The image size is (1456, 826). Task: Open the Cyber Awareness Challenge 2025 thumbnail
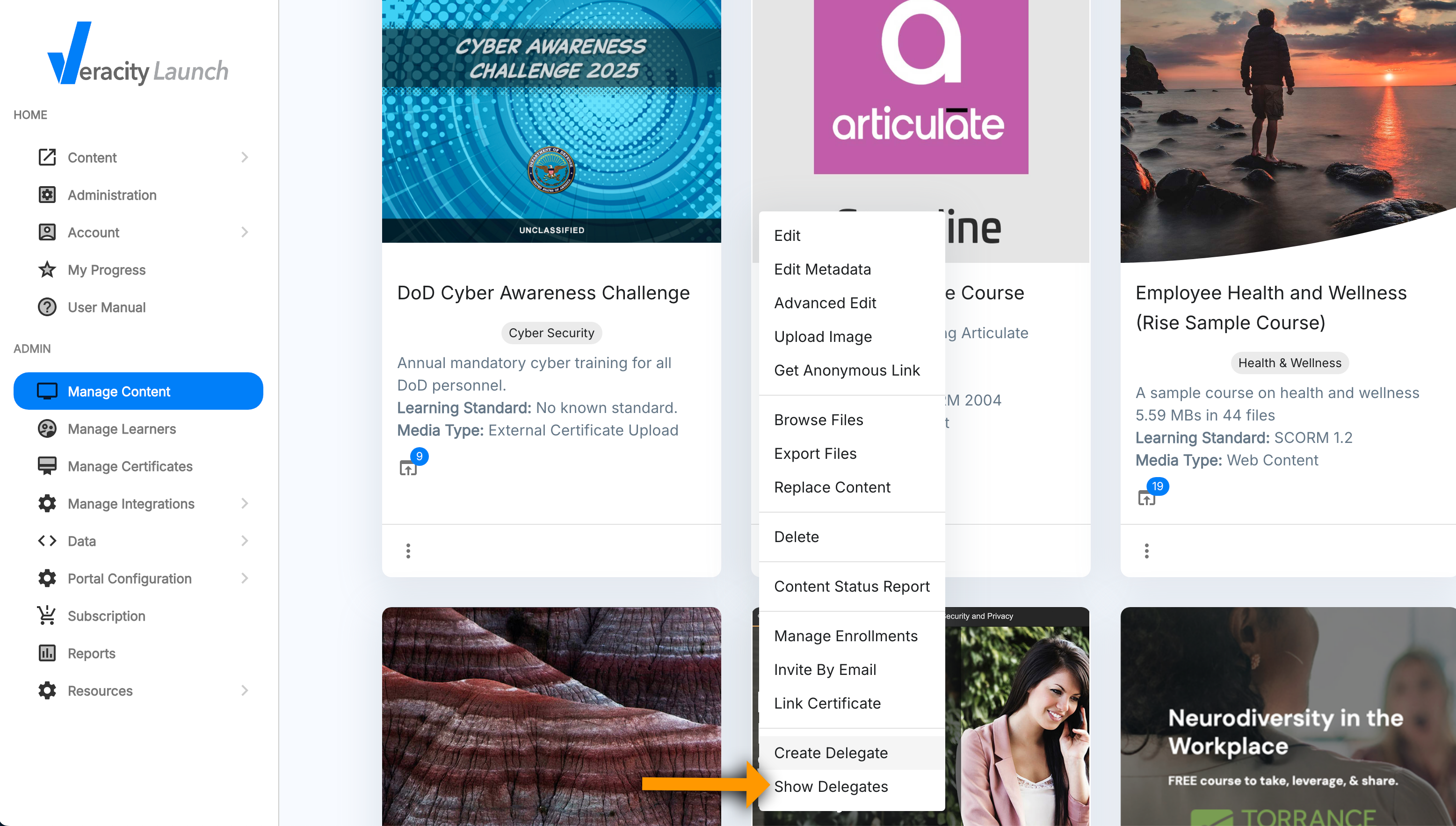point(551,121)
